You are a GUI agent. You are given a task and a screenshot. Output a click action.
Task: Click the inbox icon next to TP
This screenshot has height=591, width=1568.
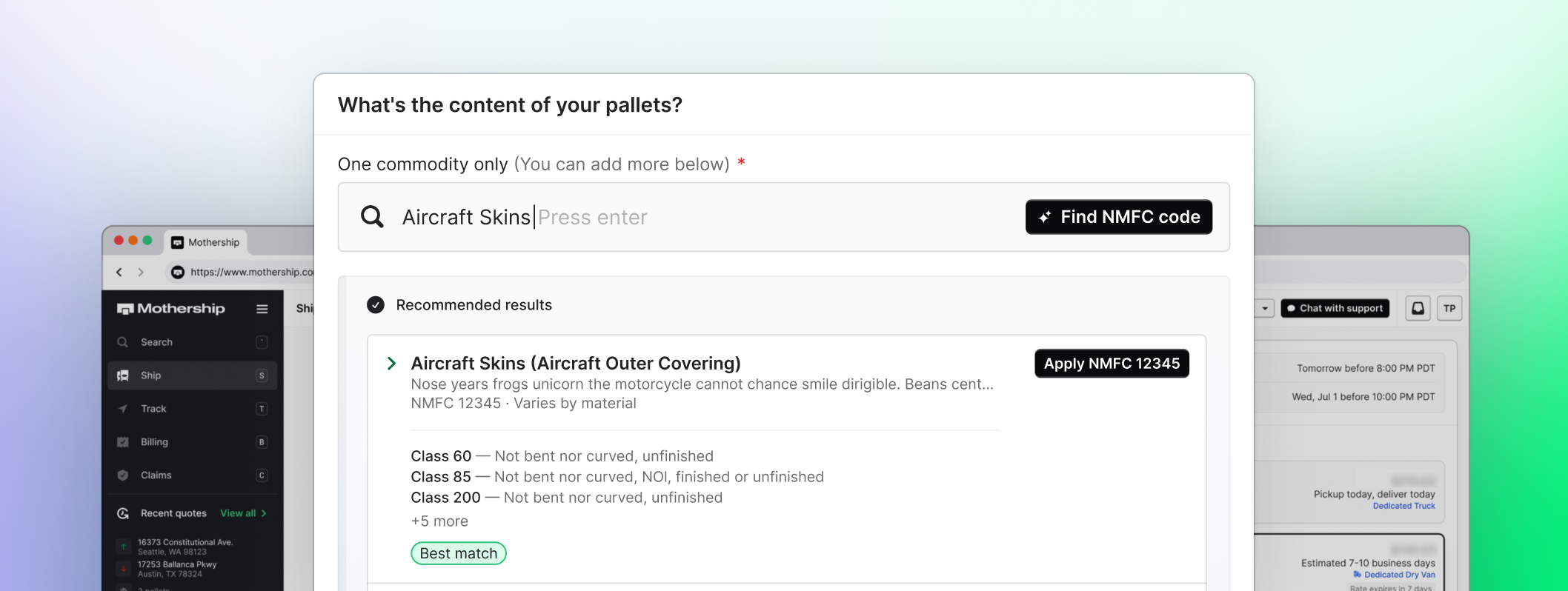[1418, 308]
